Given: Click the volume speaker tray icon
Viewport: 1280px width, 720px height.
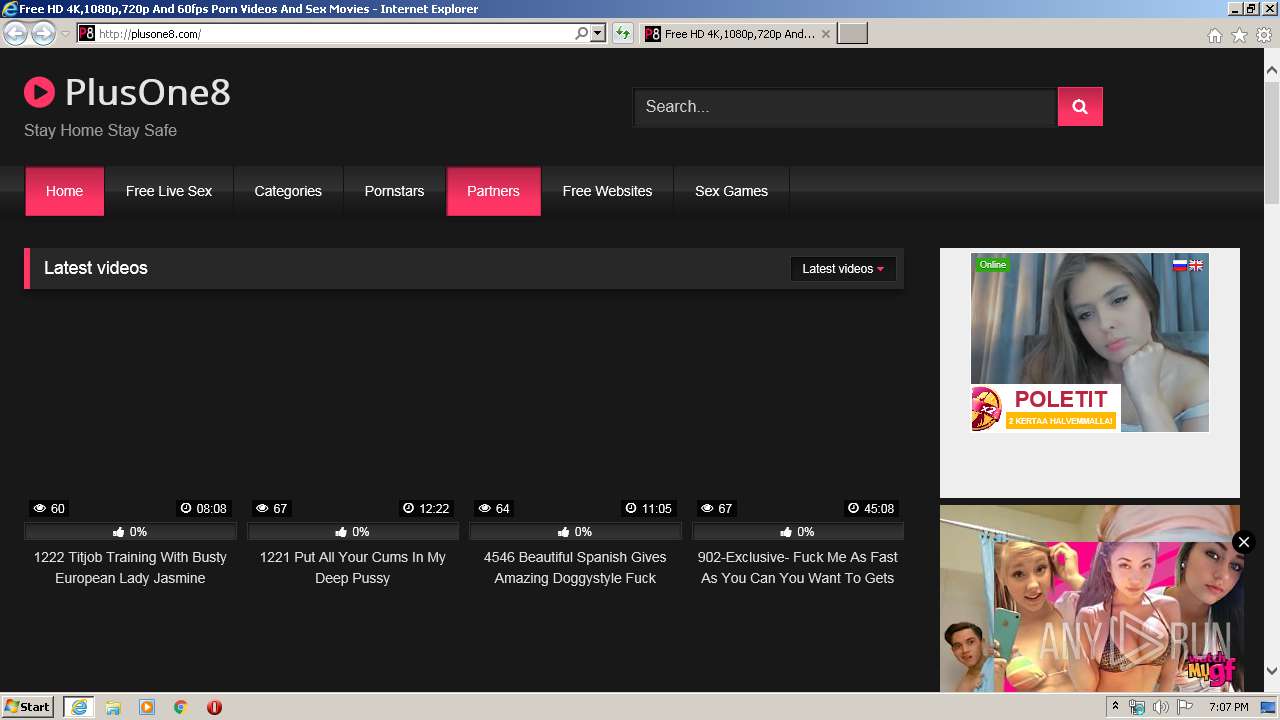Looking at the screenshot, I should (1160, 707).
